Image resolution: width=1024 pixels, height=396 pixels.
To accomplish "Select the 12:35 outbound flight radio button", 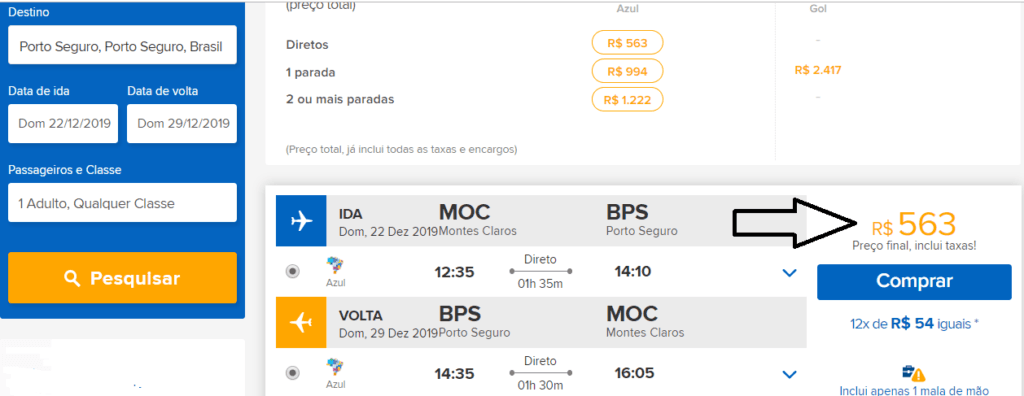I will point(293,271).
